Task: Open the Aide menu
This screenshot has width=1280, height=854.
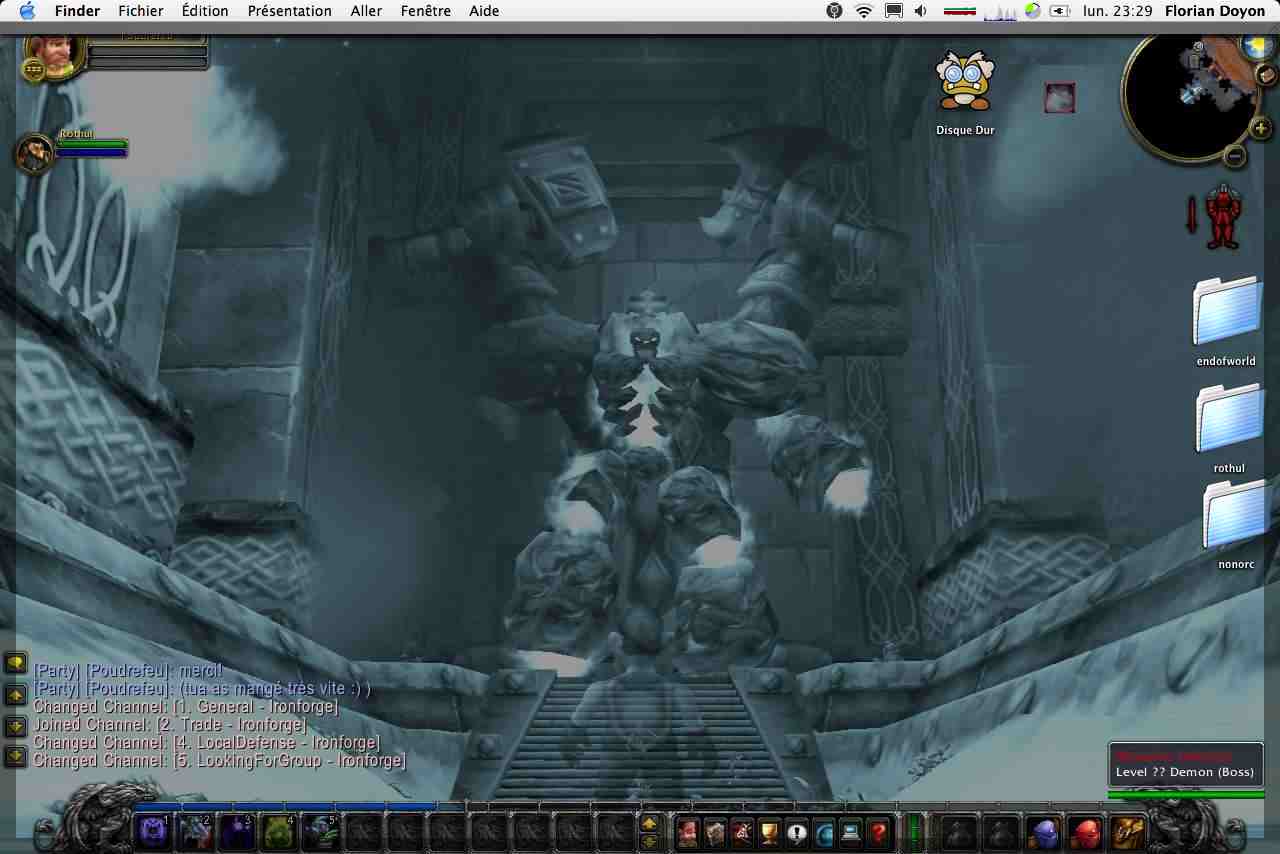Action: [x=484, y=11]
